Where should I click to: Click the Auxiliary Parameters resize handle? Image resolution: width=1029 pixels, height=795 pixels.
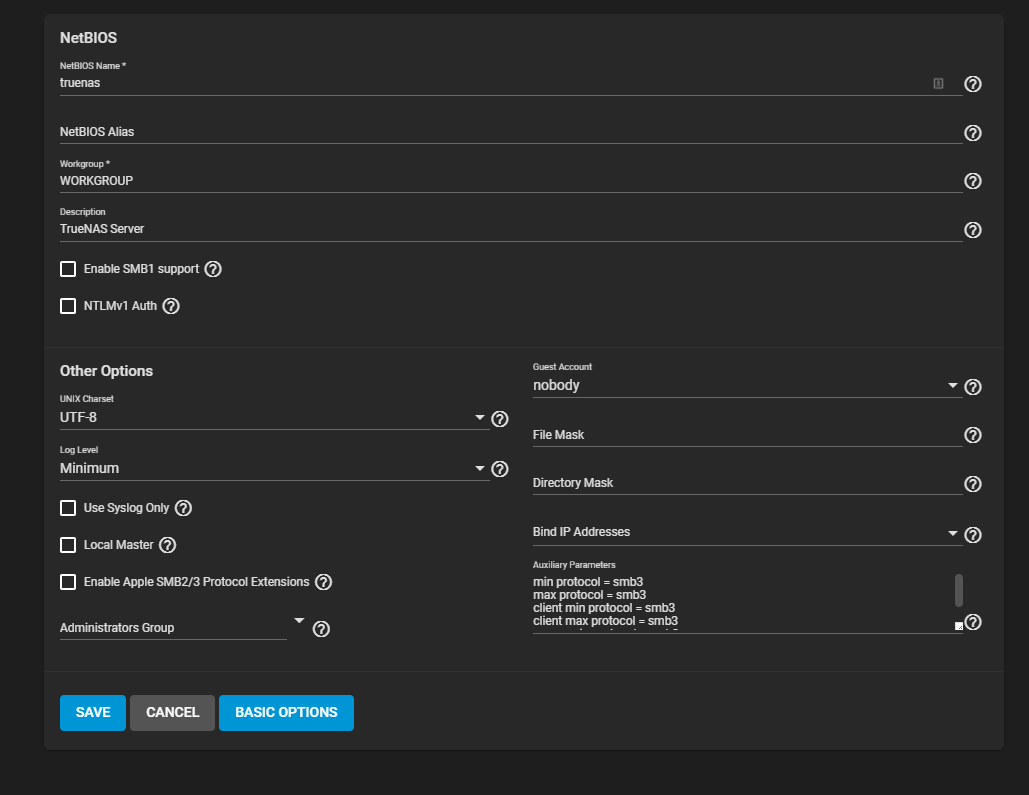[959, 626]
